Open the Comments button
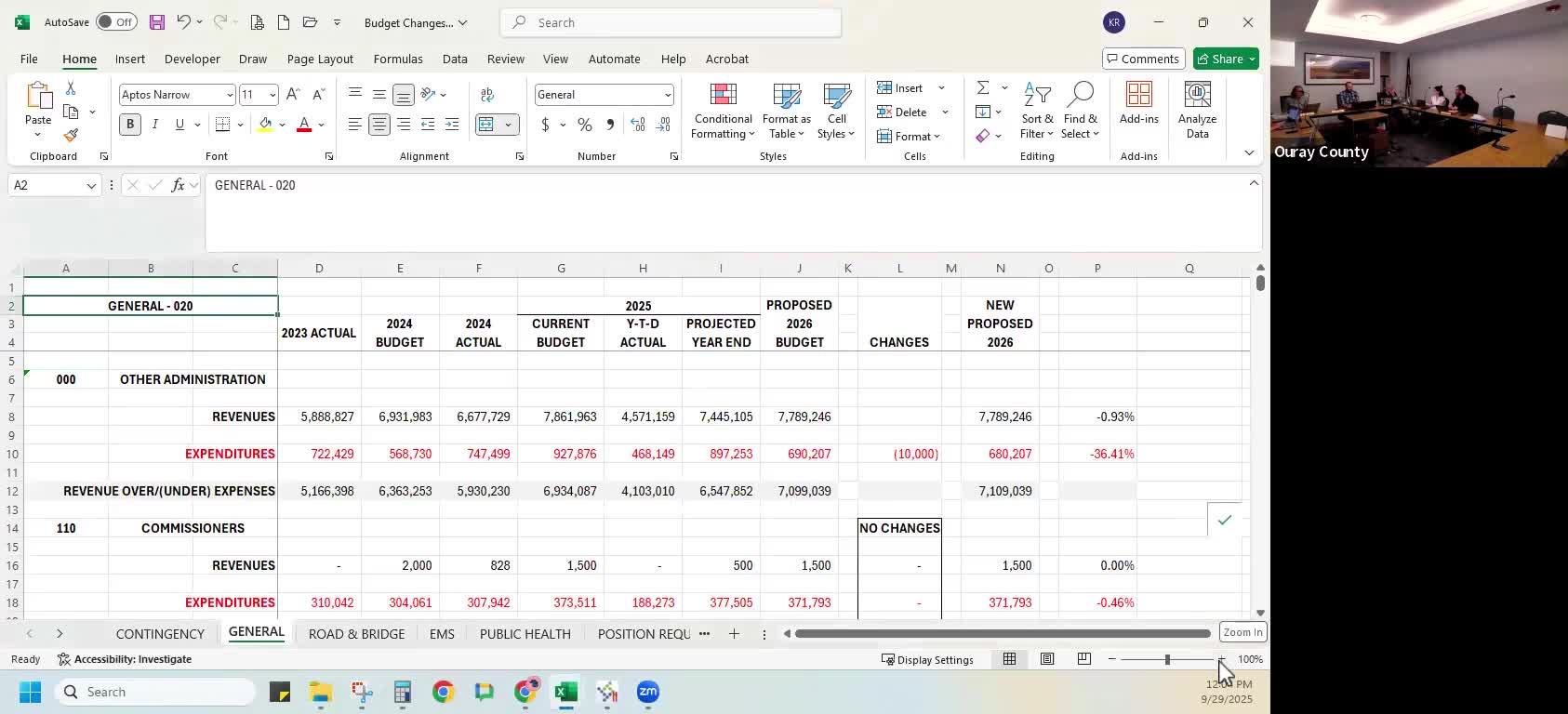Image resolution: width=1568 pixels, height=714 pixels. tap(1143, 59)
